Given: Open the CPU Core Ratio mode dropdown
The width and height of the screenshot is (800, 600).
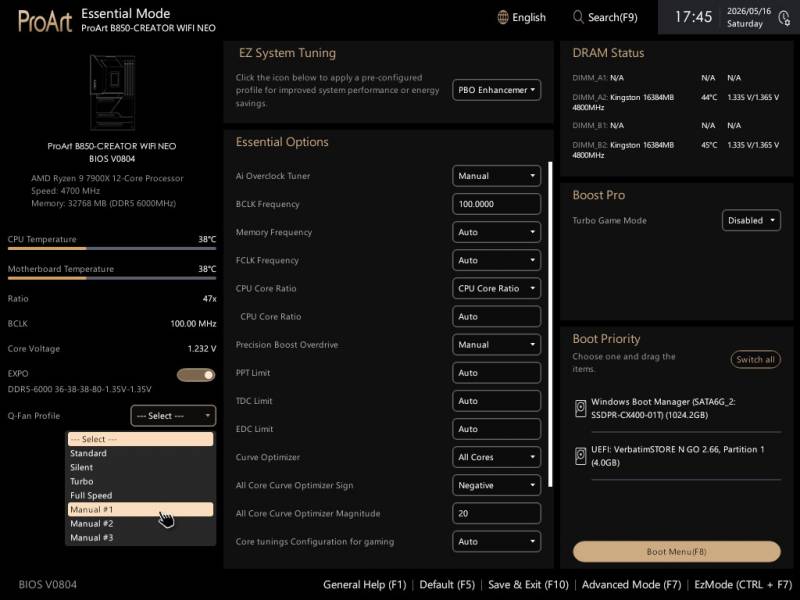Looking at the screenshot, I should point(496,288).
